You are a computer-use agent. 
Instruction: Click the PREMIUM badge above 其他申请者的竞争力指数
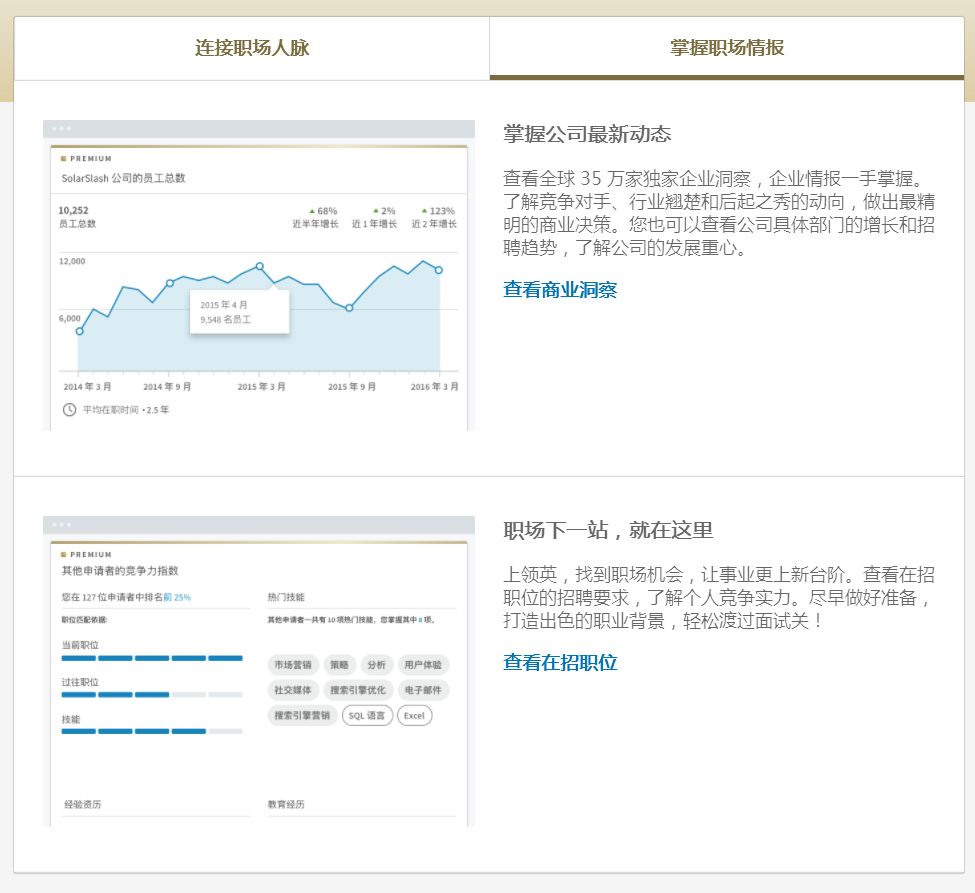(86, 554)
